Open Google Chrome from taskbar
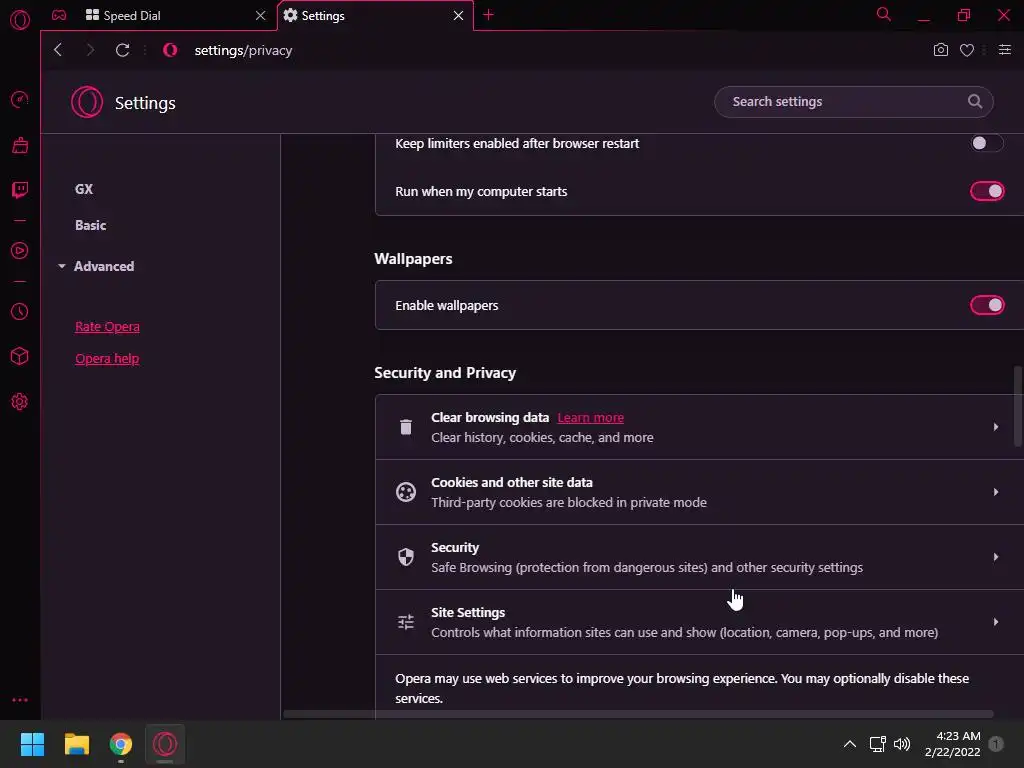Screen dimensions: 1024x768 click(x=120, y=744)
